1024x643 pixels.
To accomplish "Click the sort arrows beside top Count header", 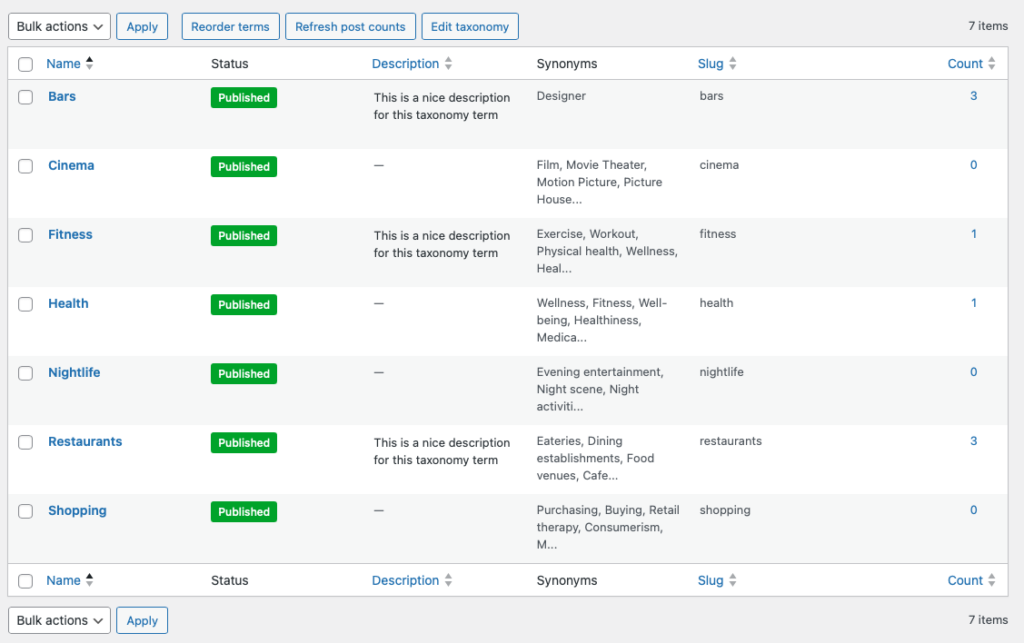I will [x=991, y=64].
